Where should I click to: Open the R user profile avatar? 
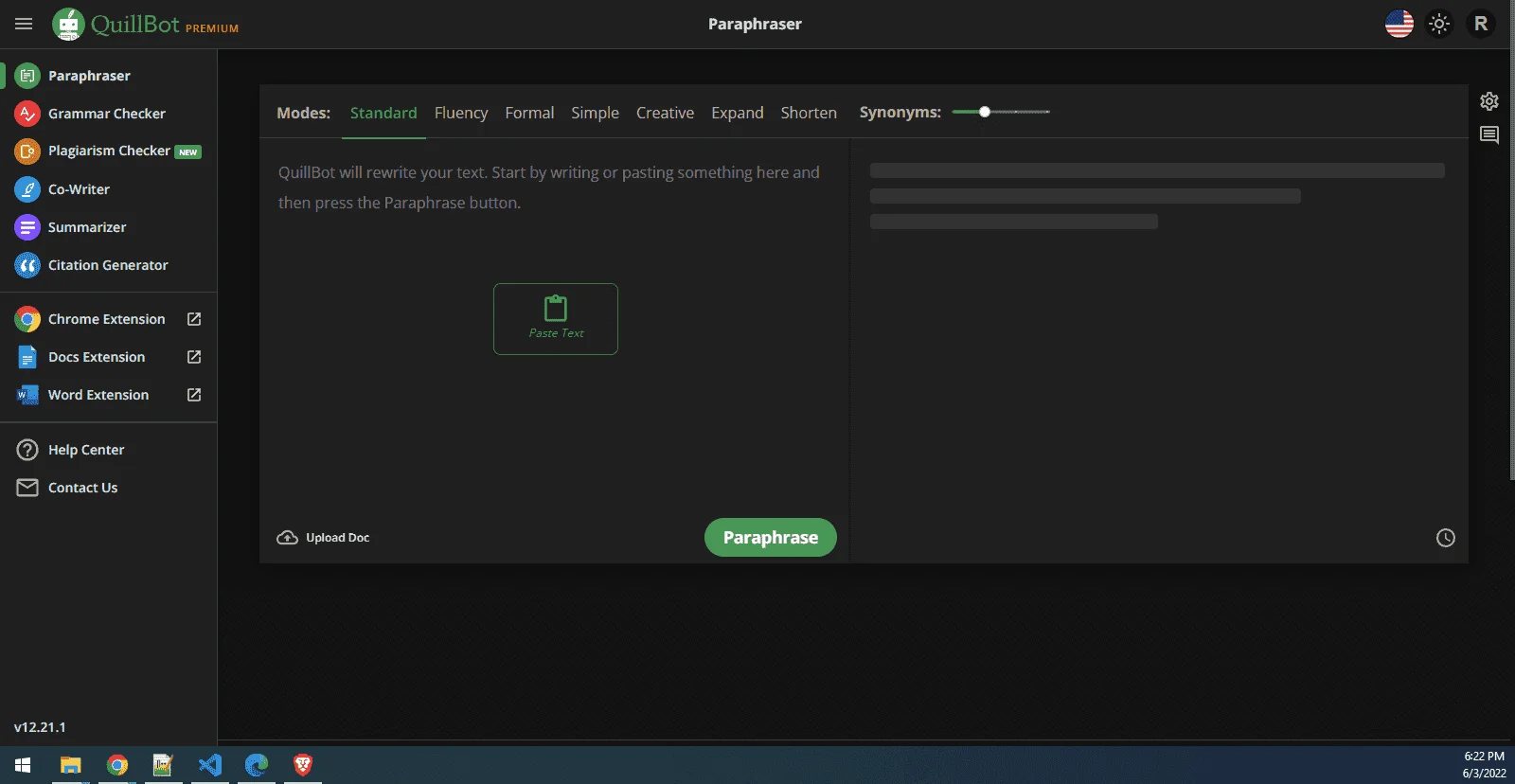coord(1481,24)
